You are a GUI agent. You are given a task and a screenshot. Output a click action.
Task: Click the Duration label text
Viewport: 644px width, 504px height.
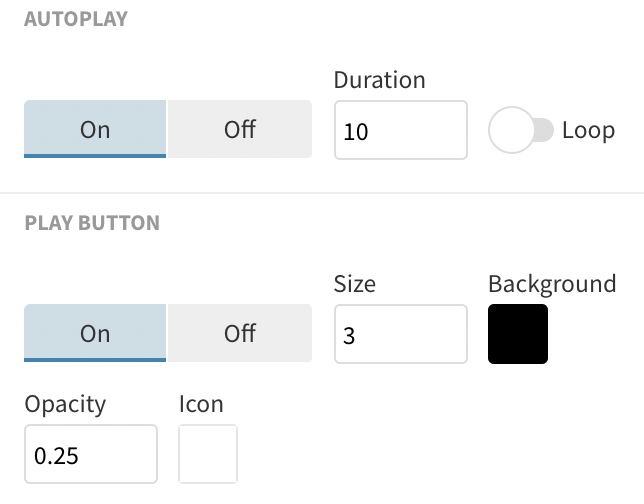[x=379, y=80]
